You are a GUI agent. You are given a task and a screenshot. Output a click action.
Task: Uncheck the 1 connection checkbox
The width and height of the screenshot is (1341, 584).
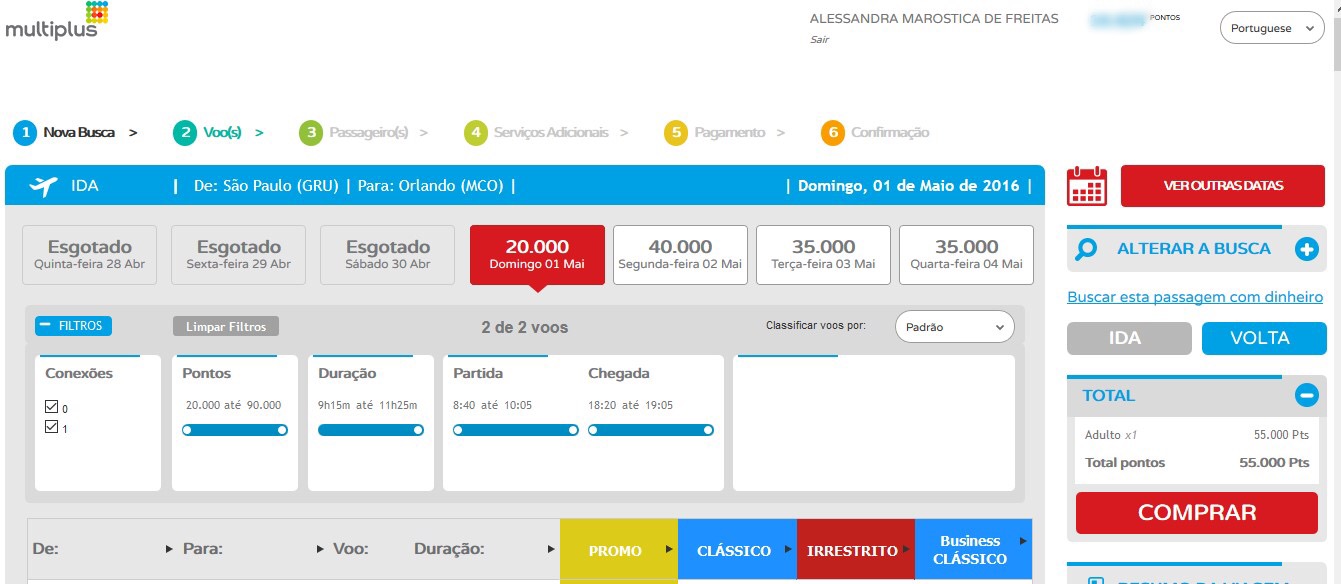52,427
